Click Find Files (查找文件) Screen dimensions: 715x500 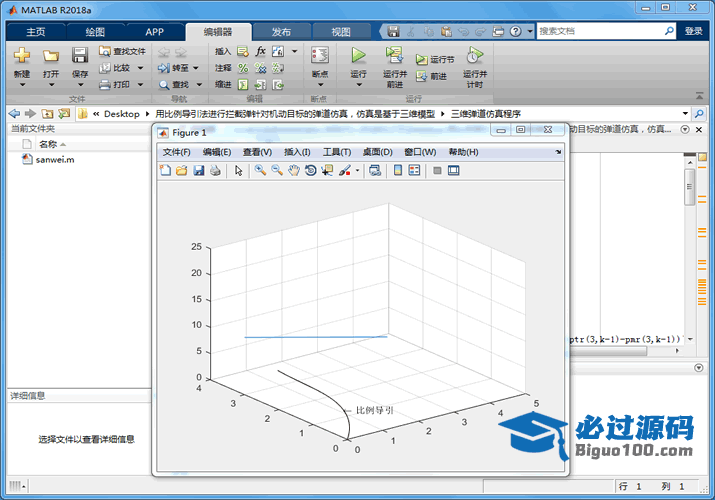122,51
